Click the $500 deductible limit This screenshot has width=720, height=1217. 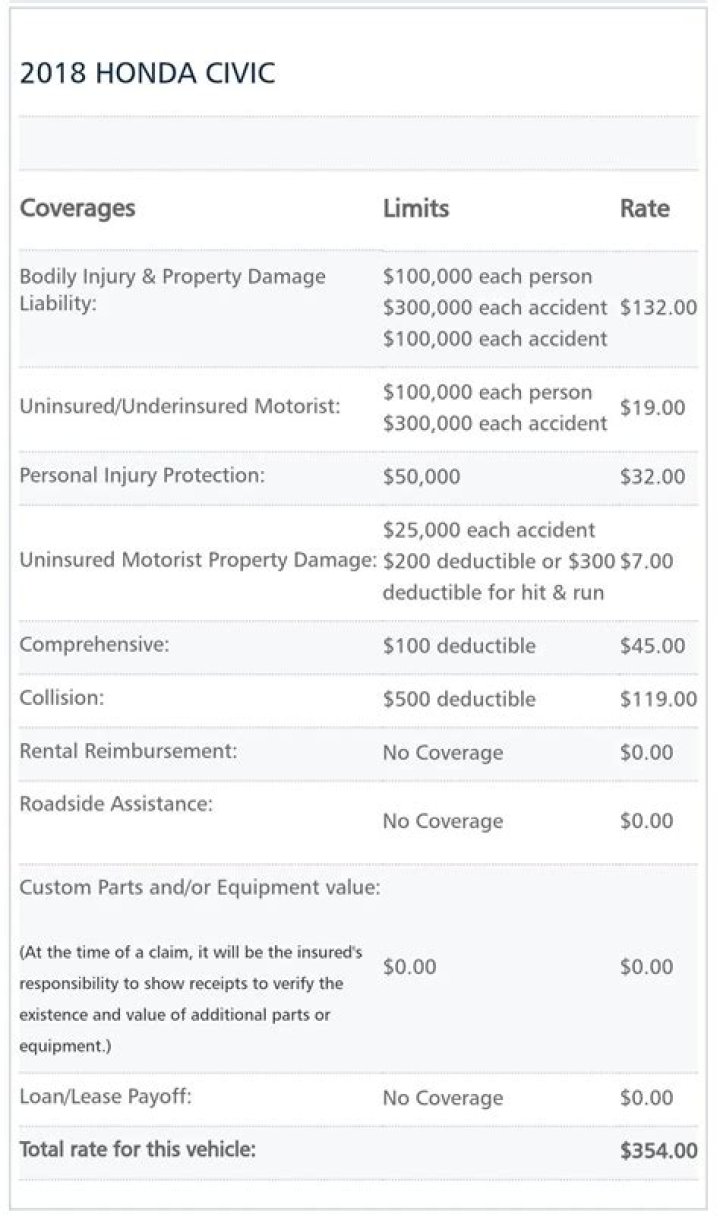[459, 699]
